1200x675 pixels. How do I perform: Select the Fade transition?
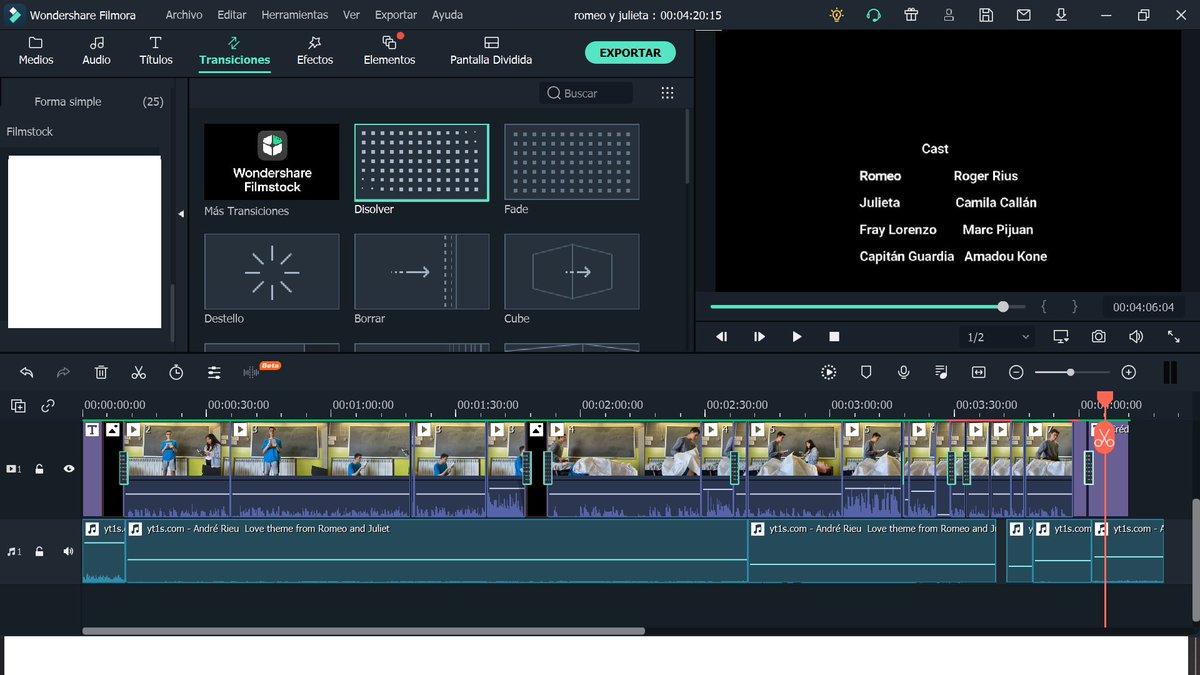tap(572, 162)
